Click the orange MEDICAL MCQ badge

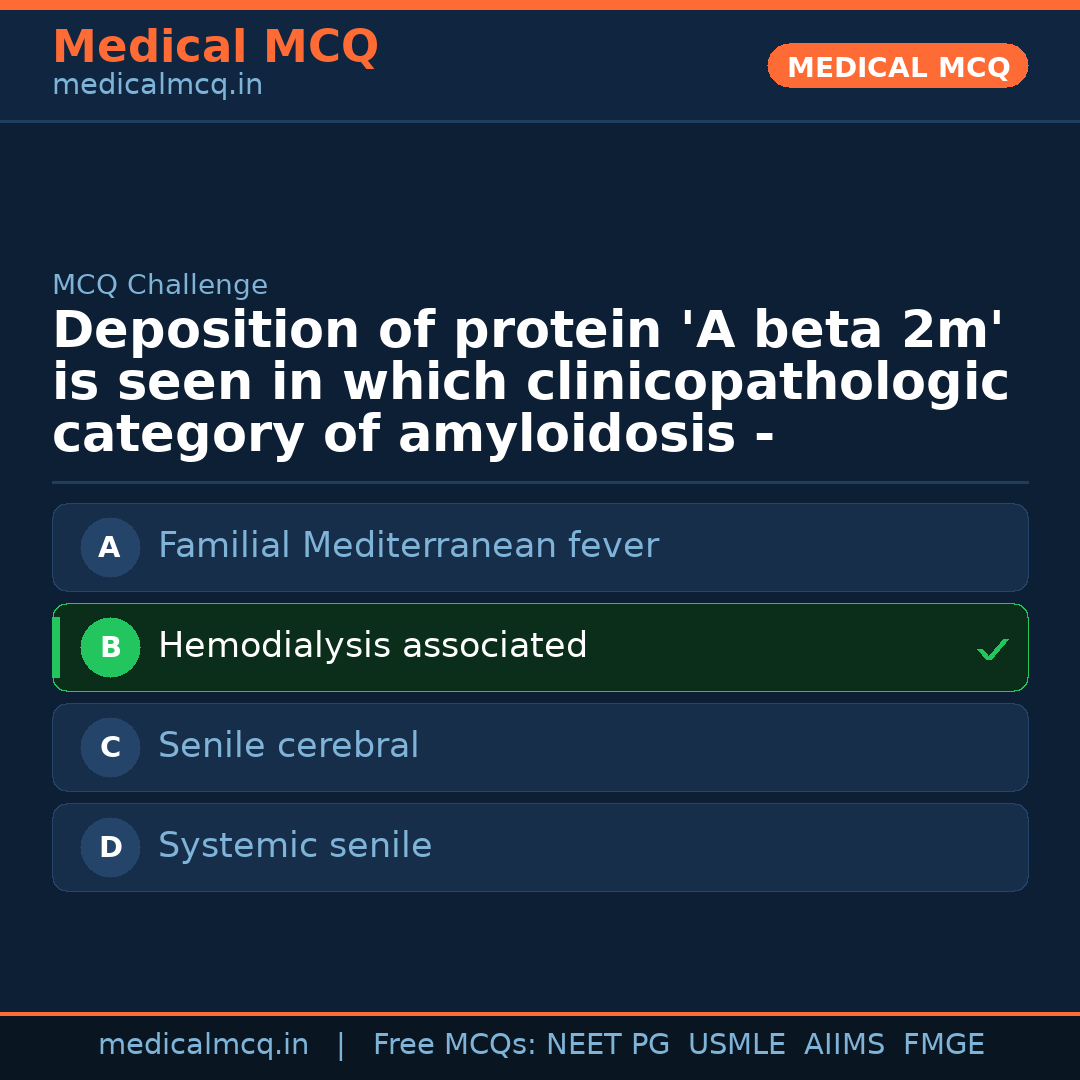coord(897,67)
